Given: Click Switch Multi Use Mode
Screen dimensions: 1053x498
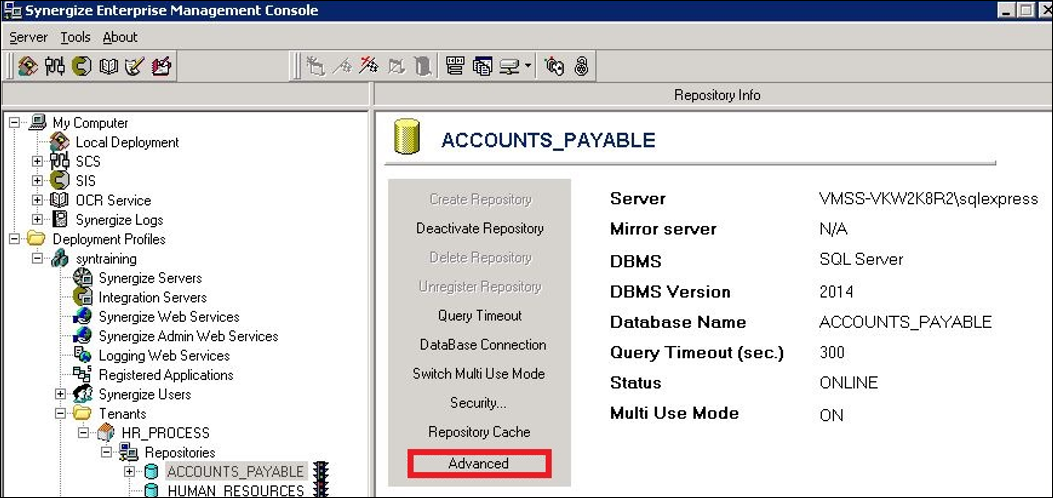Looking at the screenshot, I should tap(478, 373).
